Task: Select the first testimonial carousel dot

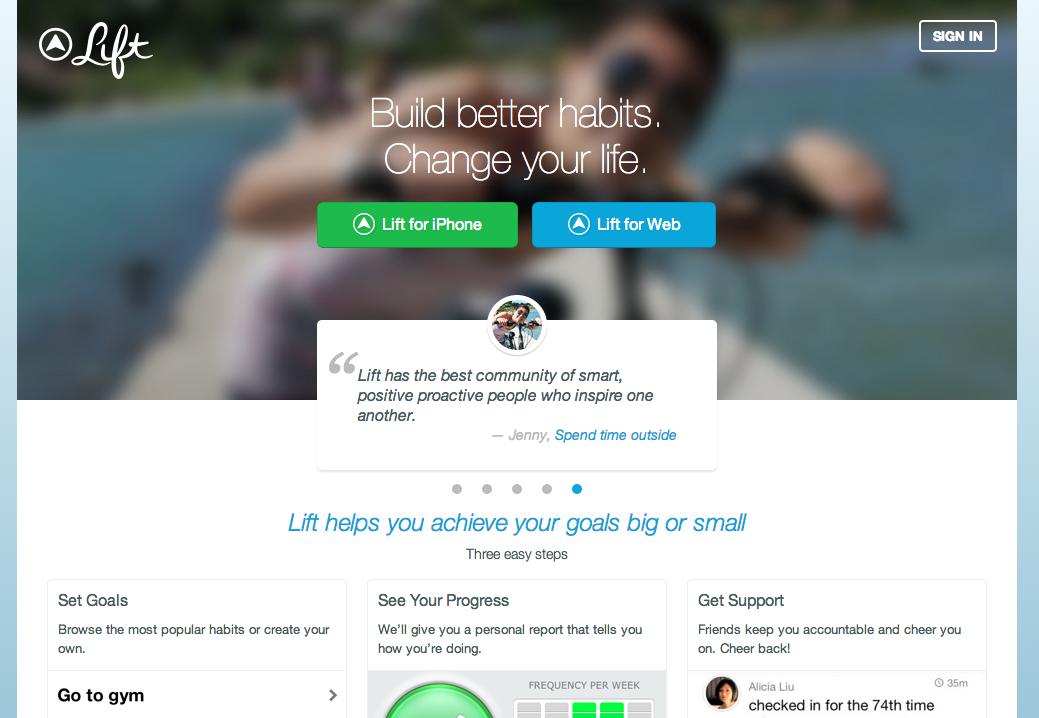Action: pyautogui.click(x=457, y=489)
